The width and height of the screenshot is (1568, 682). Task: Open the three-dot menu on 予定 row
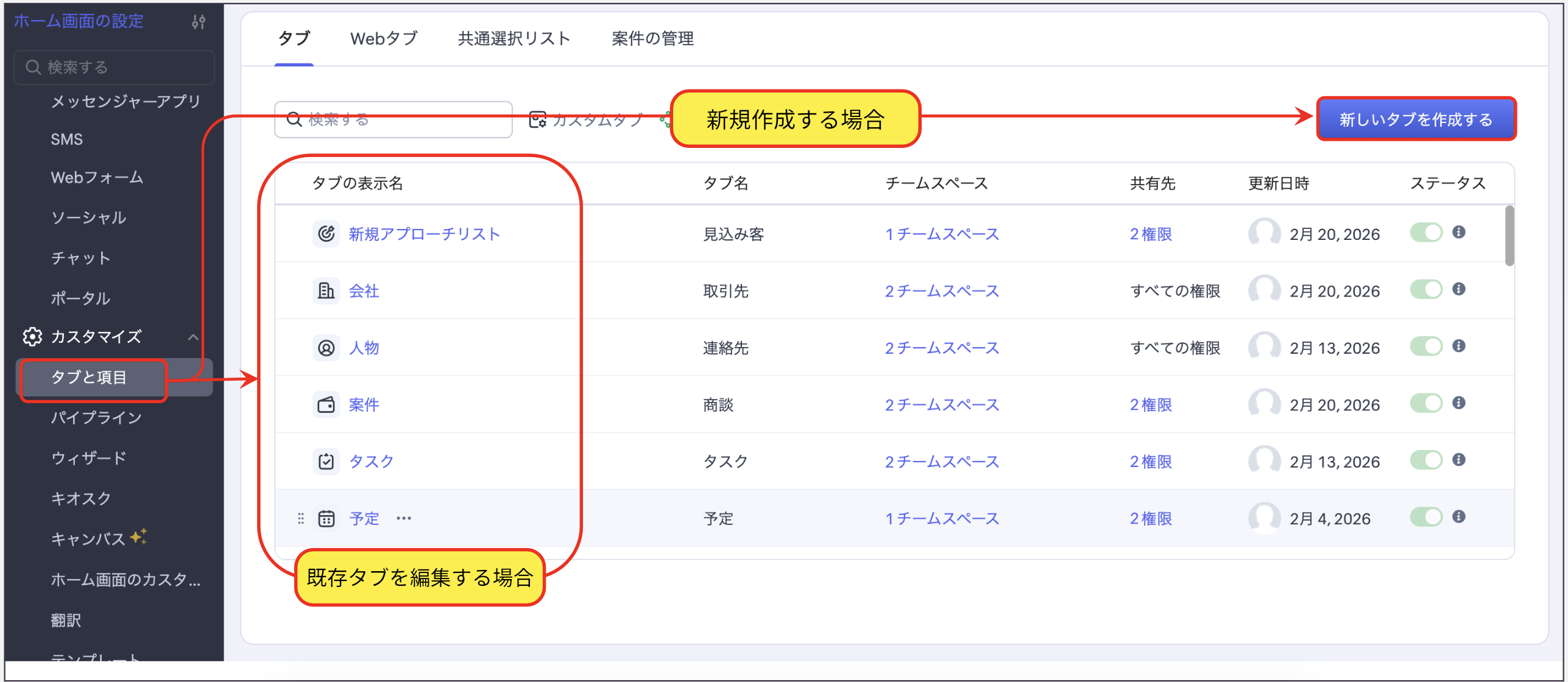pyautogui.click(x=404, y=519)
